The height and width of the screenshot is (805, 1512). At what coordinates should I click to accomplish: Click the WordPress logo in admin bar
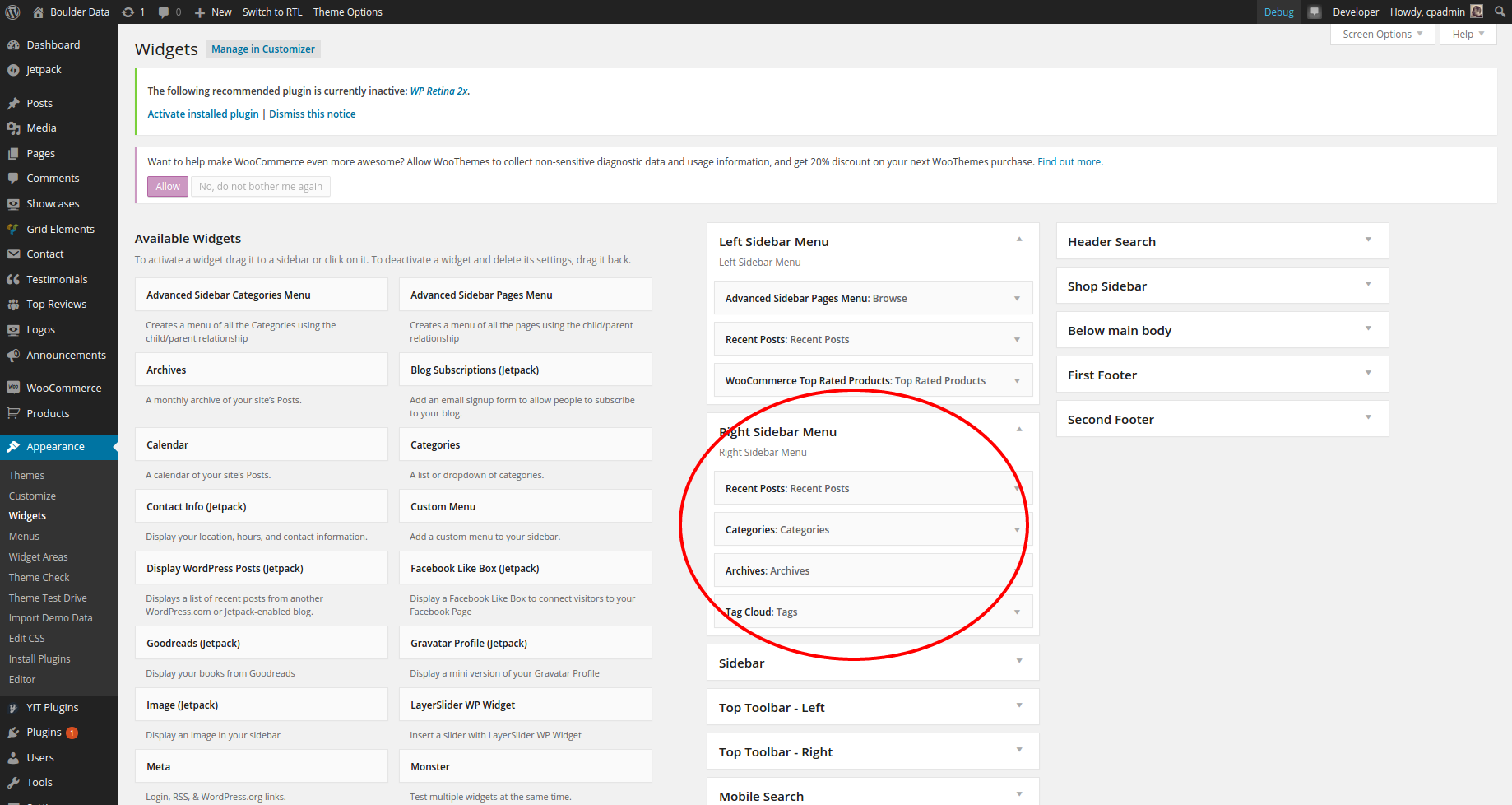tap(12, 12)
